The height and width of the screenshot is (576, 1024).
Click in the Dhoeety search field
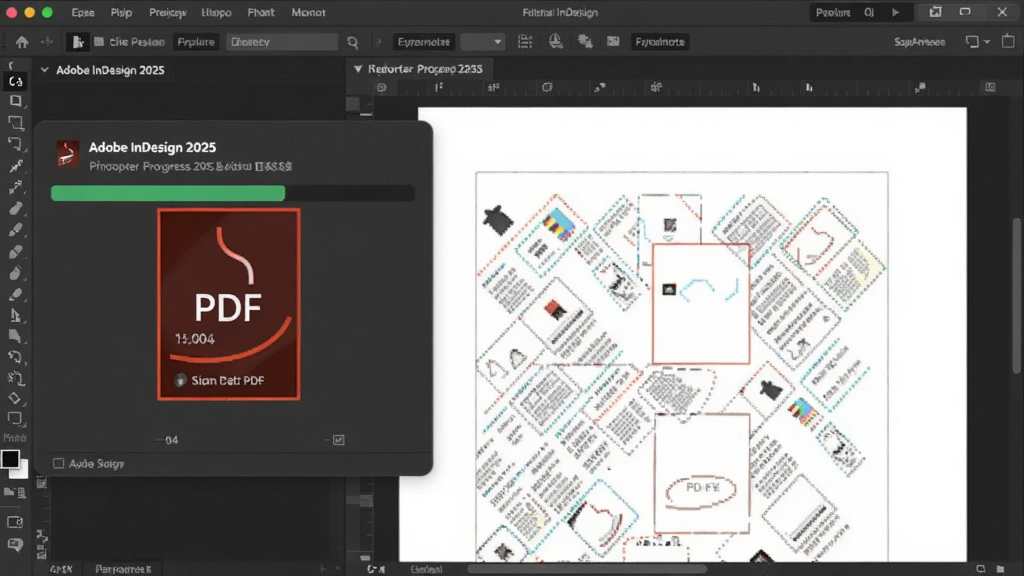coord(282,42)
